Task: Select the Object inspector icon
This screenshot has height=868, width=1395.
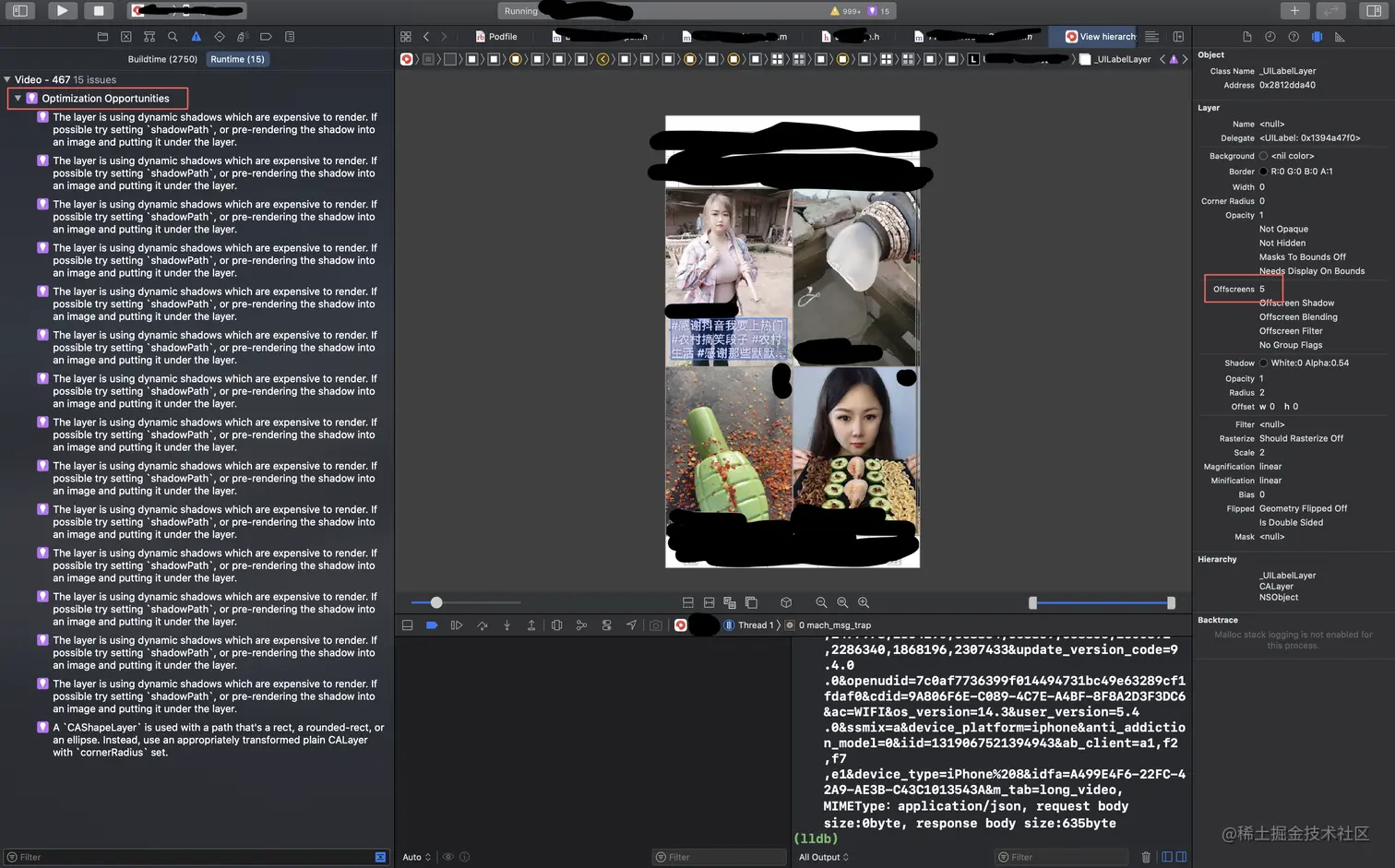Action: tap(1317, 37)
